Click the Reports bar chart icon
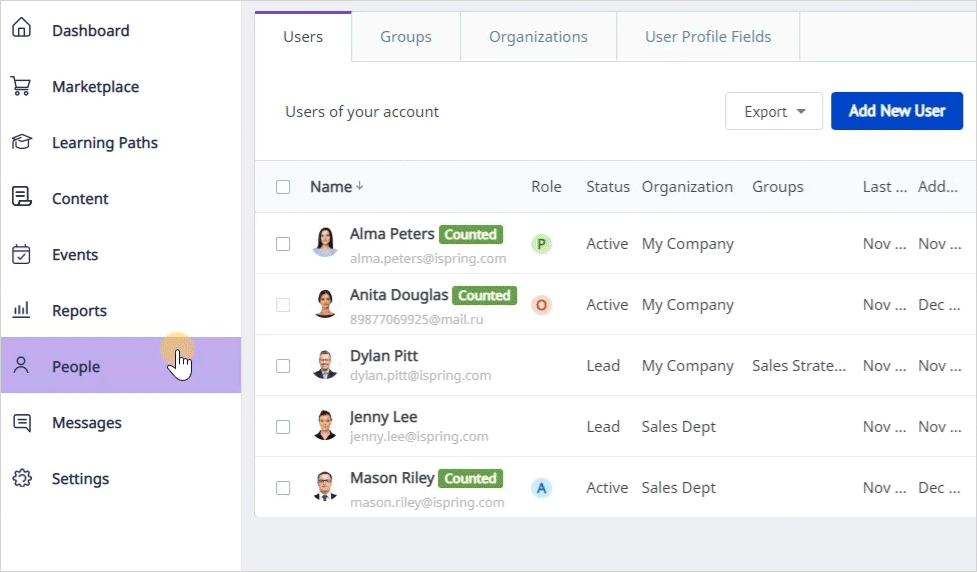 21,311
